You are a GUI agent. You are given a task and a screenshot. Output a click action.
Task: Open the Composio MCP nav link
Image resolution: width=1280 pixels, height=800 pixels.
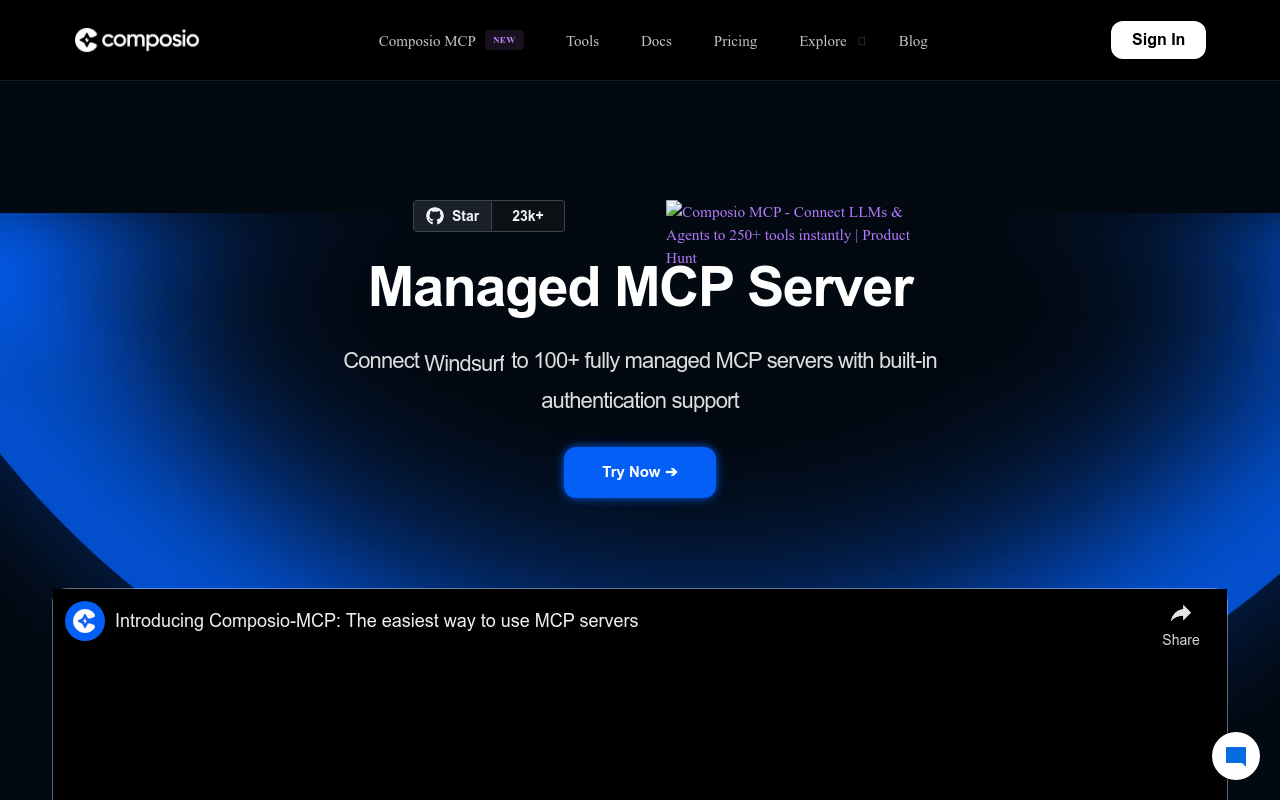pyautogui.click(x=427, y=41)
